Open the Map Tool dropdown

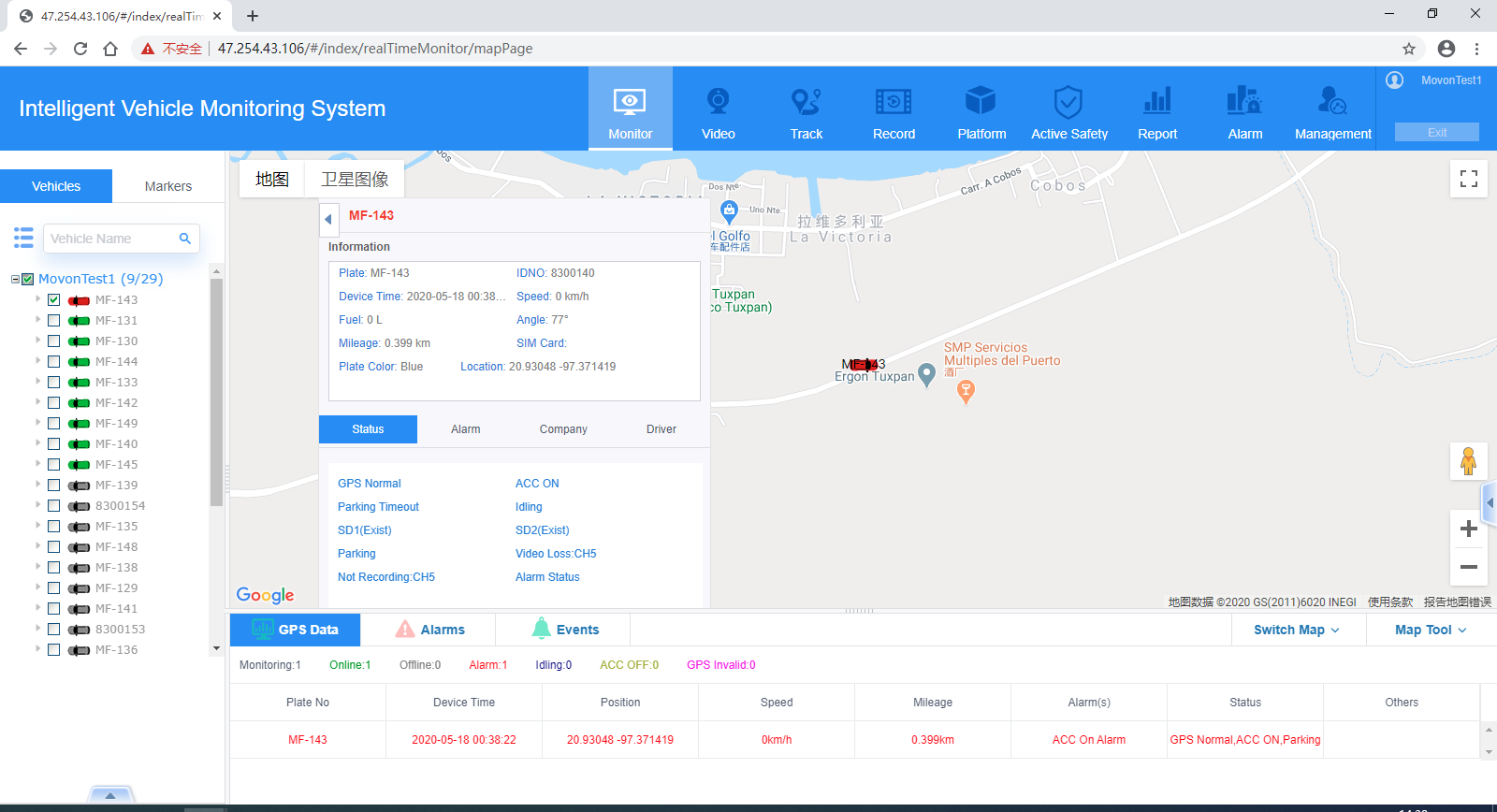[1431, 630]
